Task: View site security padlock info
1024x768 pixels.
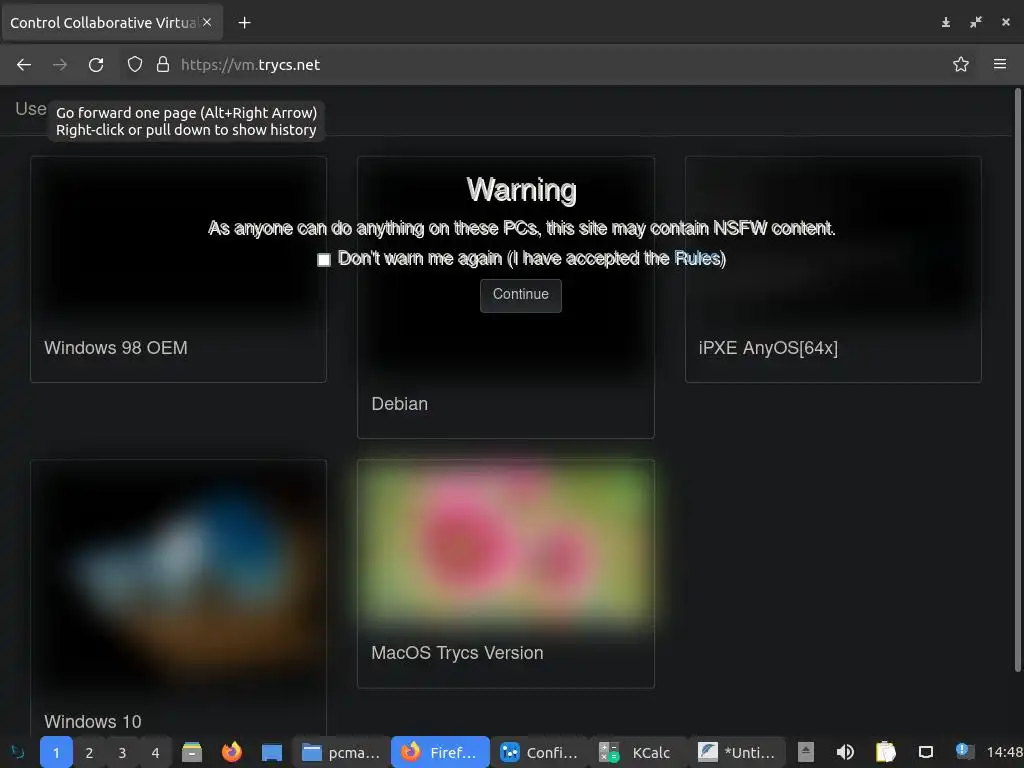Action: [x=163, y=64]
